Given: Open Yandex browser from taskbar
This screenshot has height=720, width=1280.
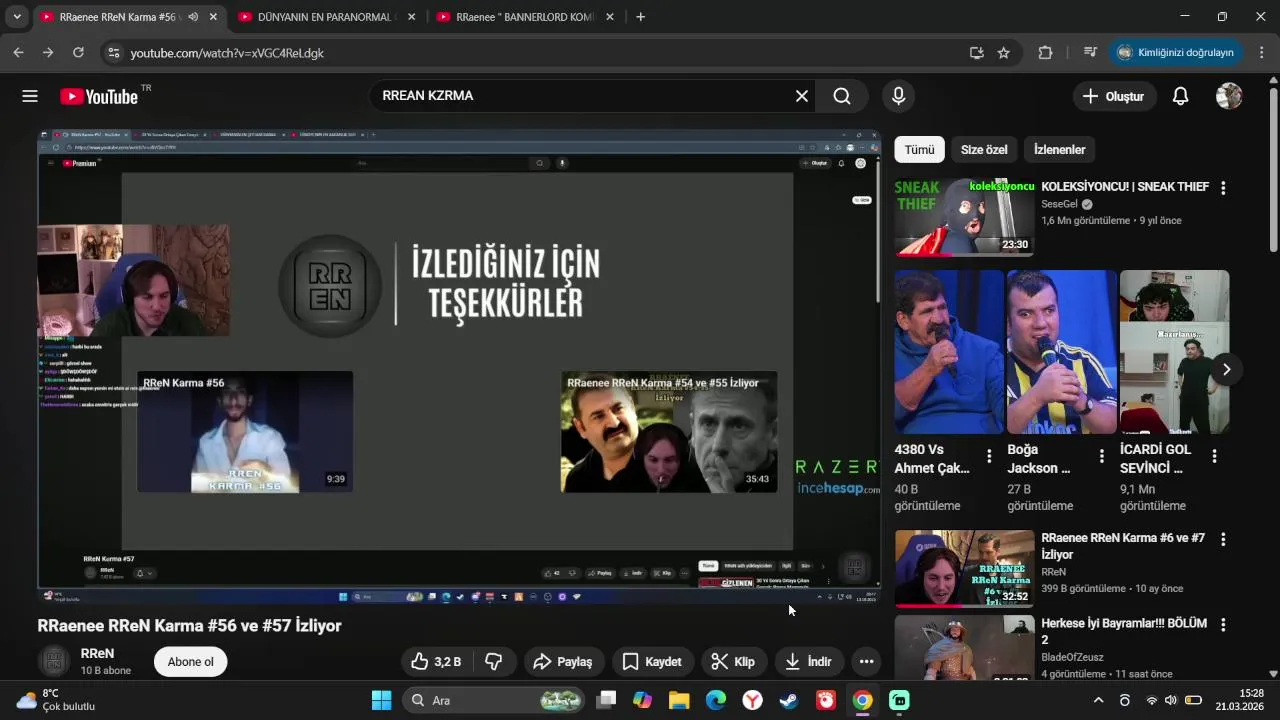Looking at the screenshot, I should (x=752, y=700).
